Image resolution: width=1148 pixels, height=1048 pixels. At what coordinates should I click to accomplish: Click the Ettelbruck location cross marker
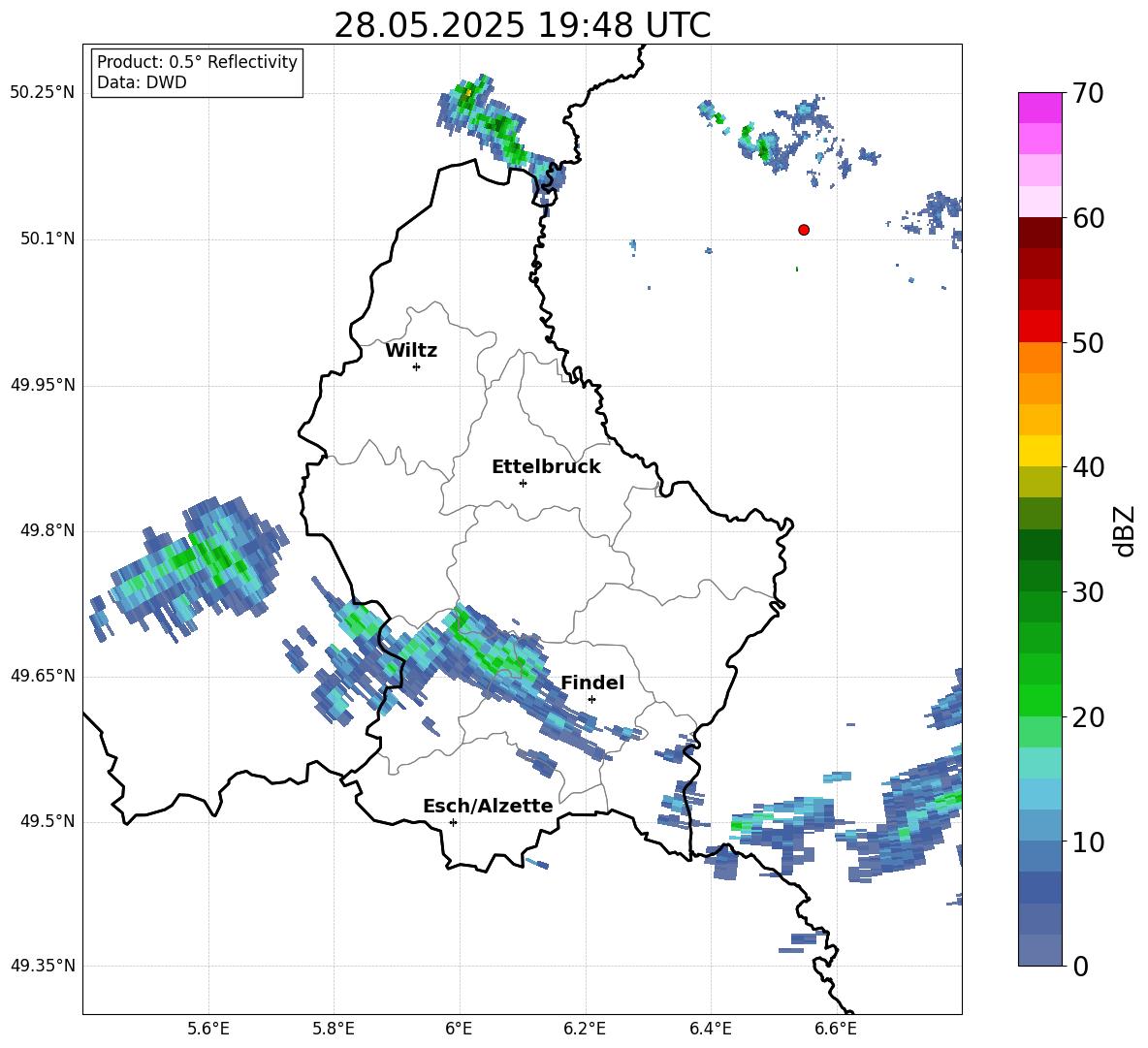(523, 483)
